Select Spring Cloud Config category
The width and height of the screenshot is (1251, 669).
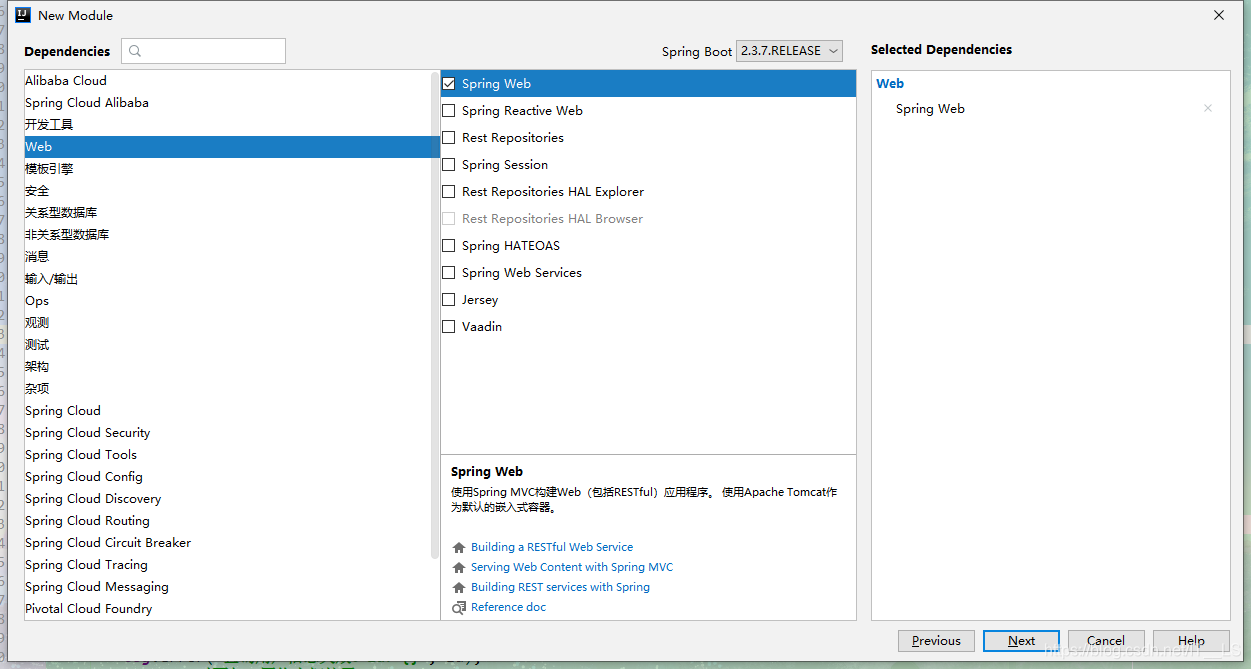click(228, 477)
